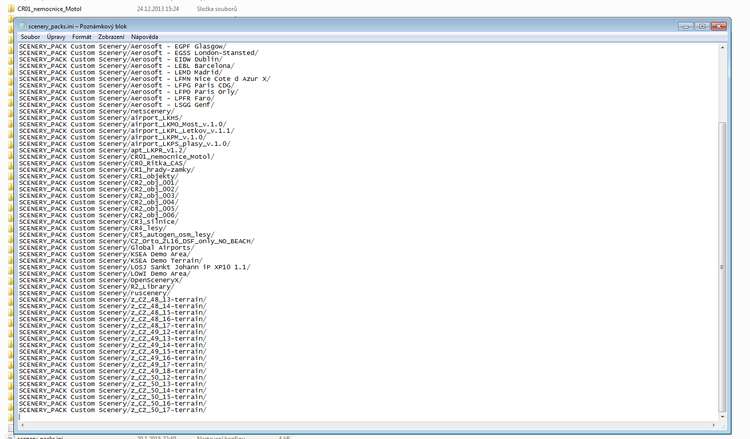Open the Soubor menu in Notepad
Viewport: 750px width, 439px height.
pyautogui.click(x=30, y=37)
